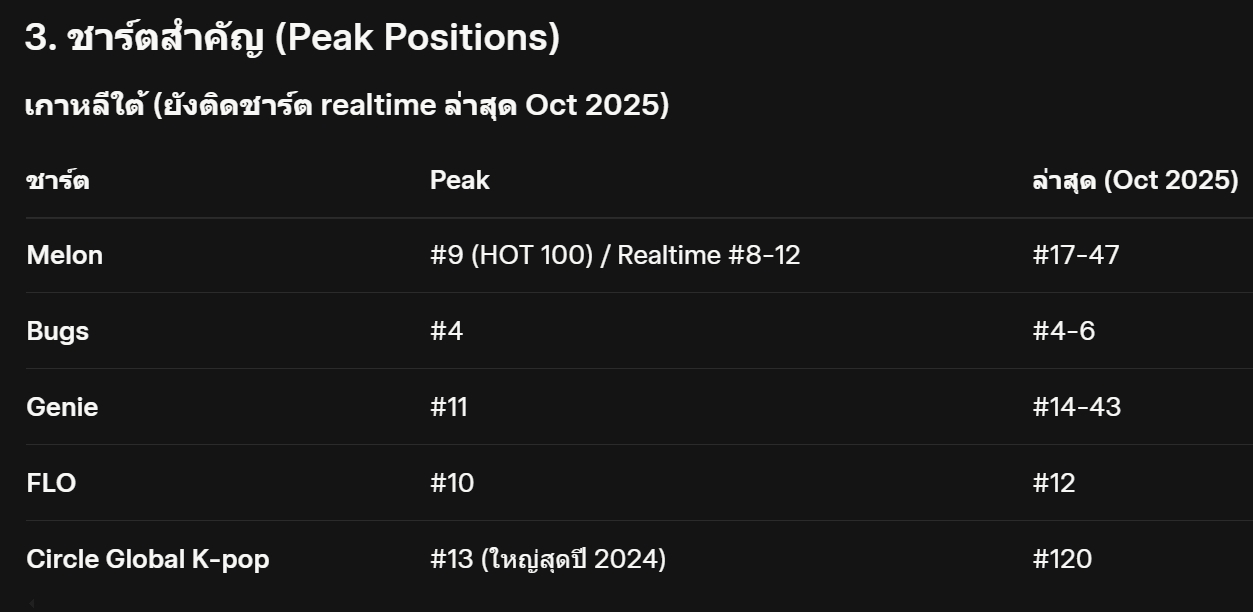Click the Circle latest value "#120"
Image resolution: width=1253 pixels, height=612 pixels.
(x=1062, y=559)
